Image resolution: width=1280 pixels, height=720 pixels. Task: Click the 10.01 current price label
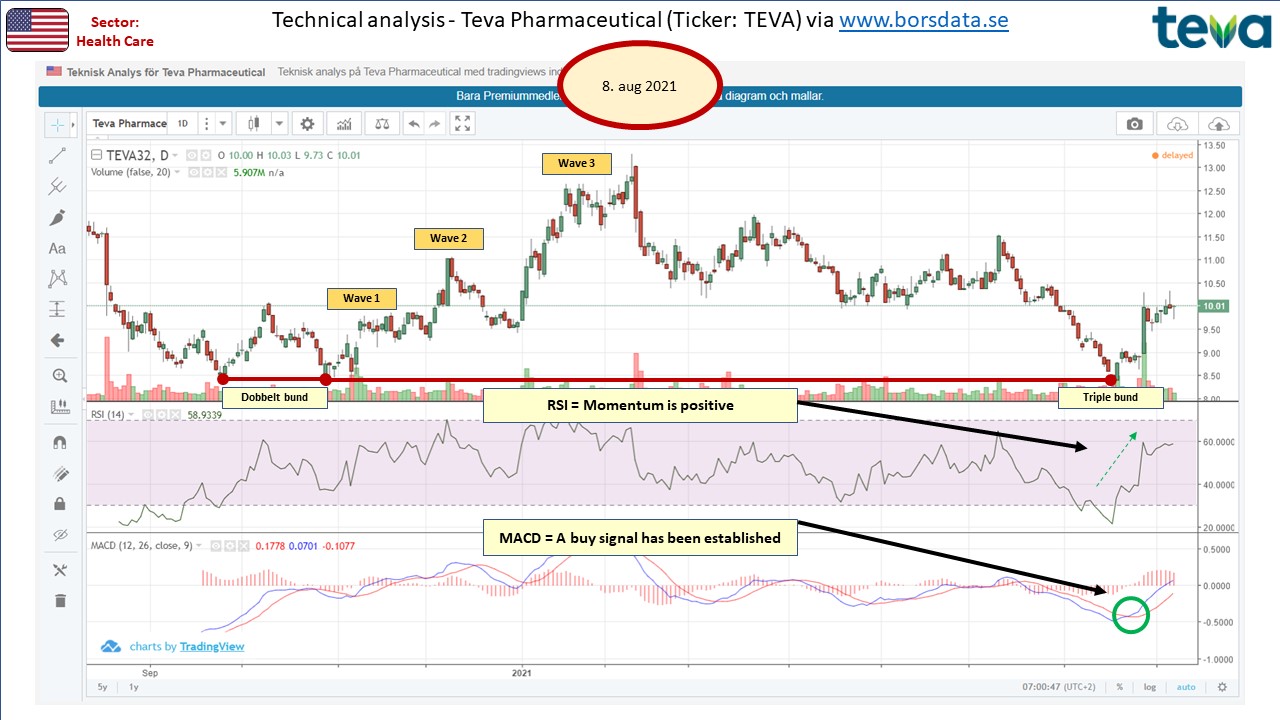tap(1214, 306)
